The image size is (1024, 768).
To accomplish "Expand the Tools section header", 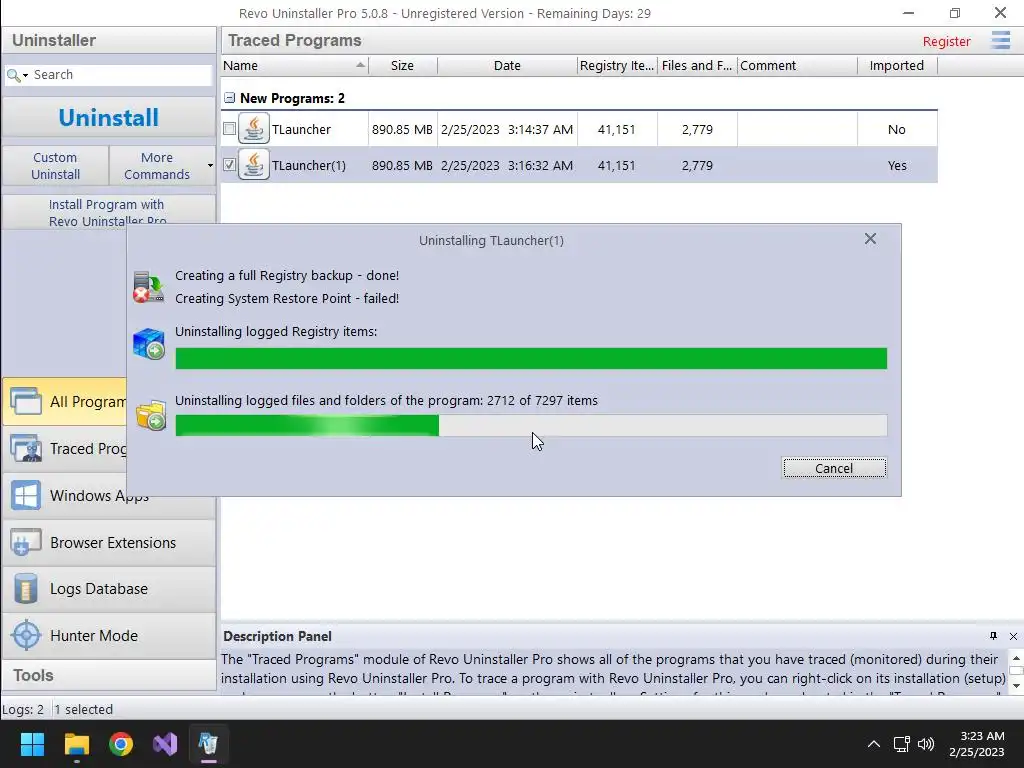I will coord(108,675).
